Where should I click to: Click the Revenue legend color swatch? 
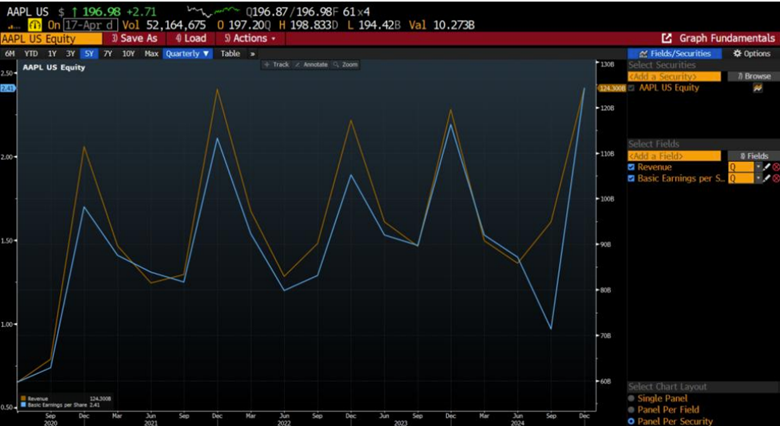[x=23, y=399]
